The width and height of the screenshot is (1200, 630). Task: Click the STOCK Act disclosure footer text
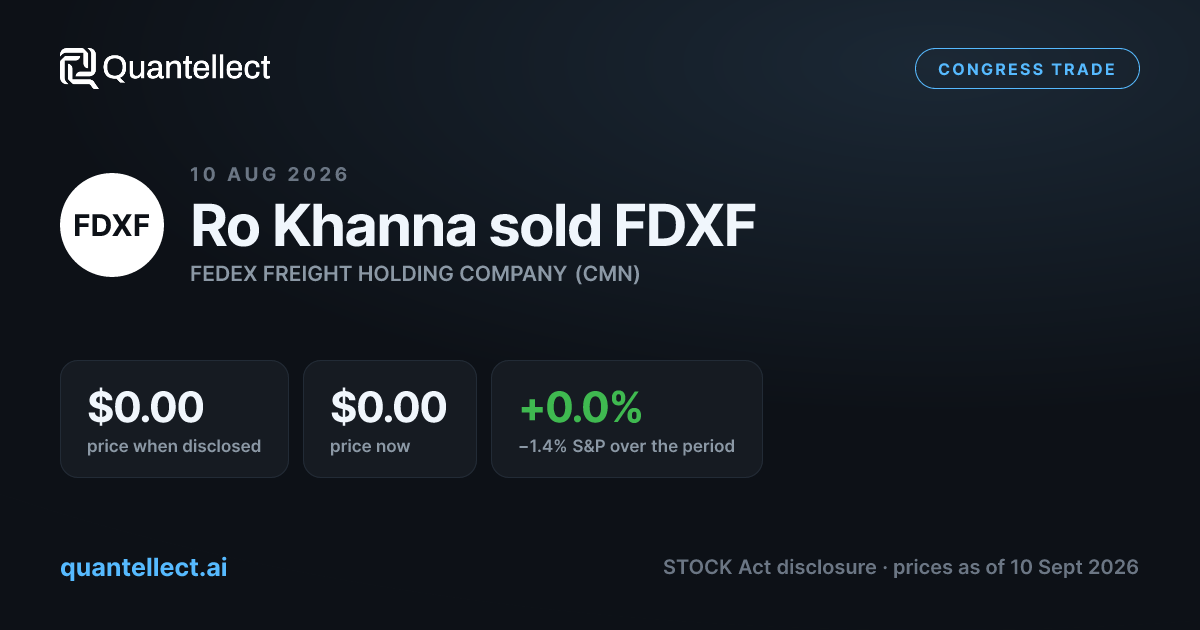pyautogui.click(x=769, y=567)
